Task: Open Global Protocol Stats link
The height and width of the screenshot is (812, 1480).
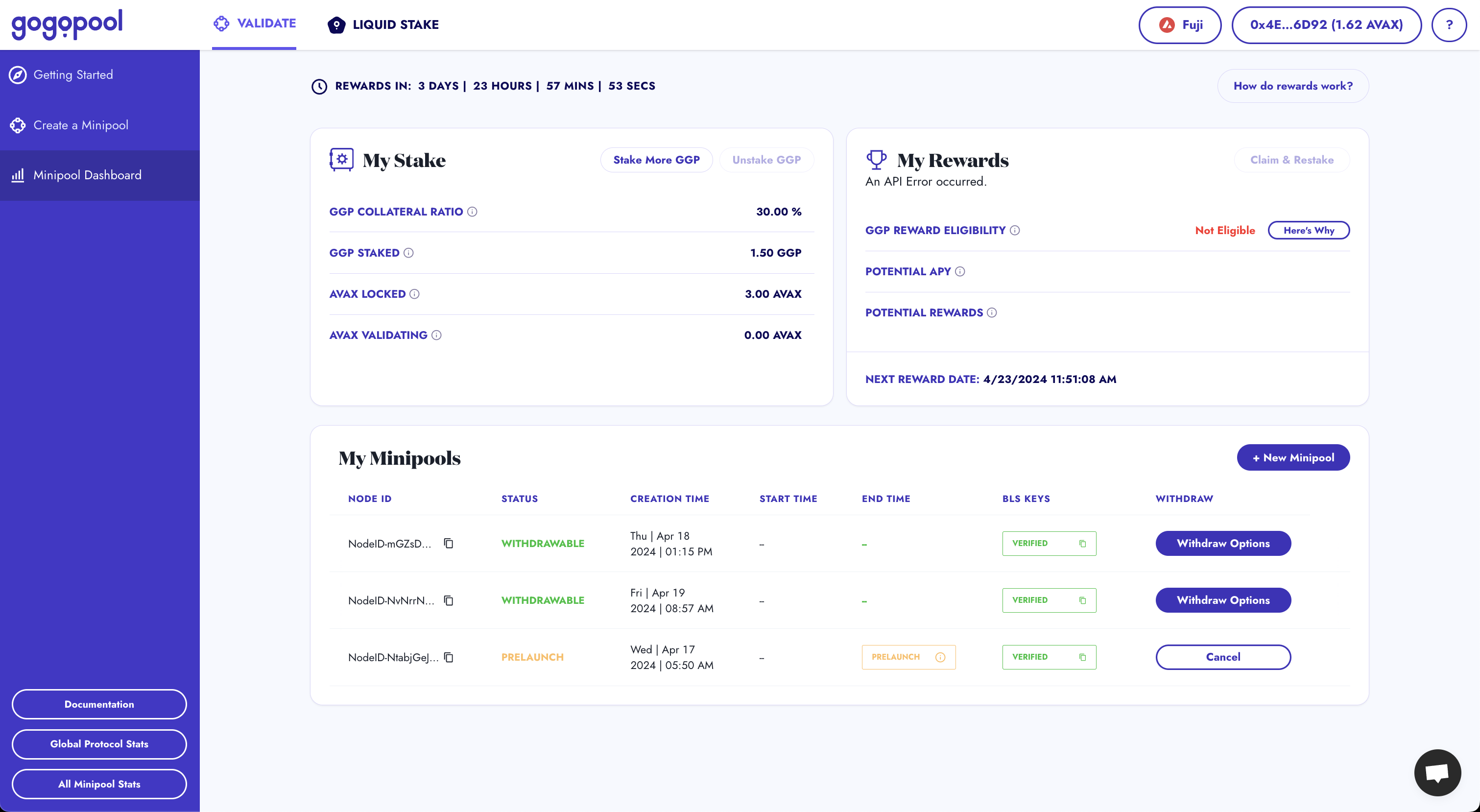Action: tap(99, 743)
